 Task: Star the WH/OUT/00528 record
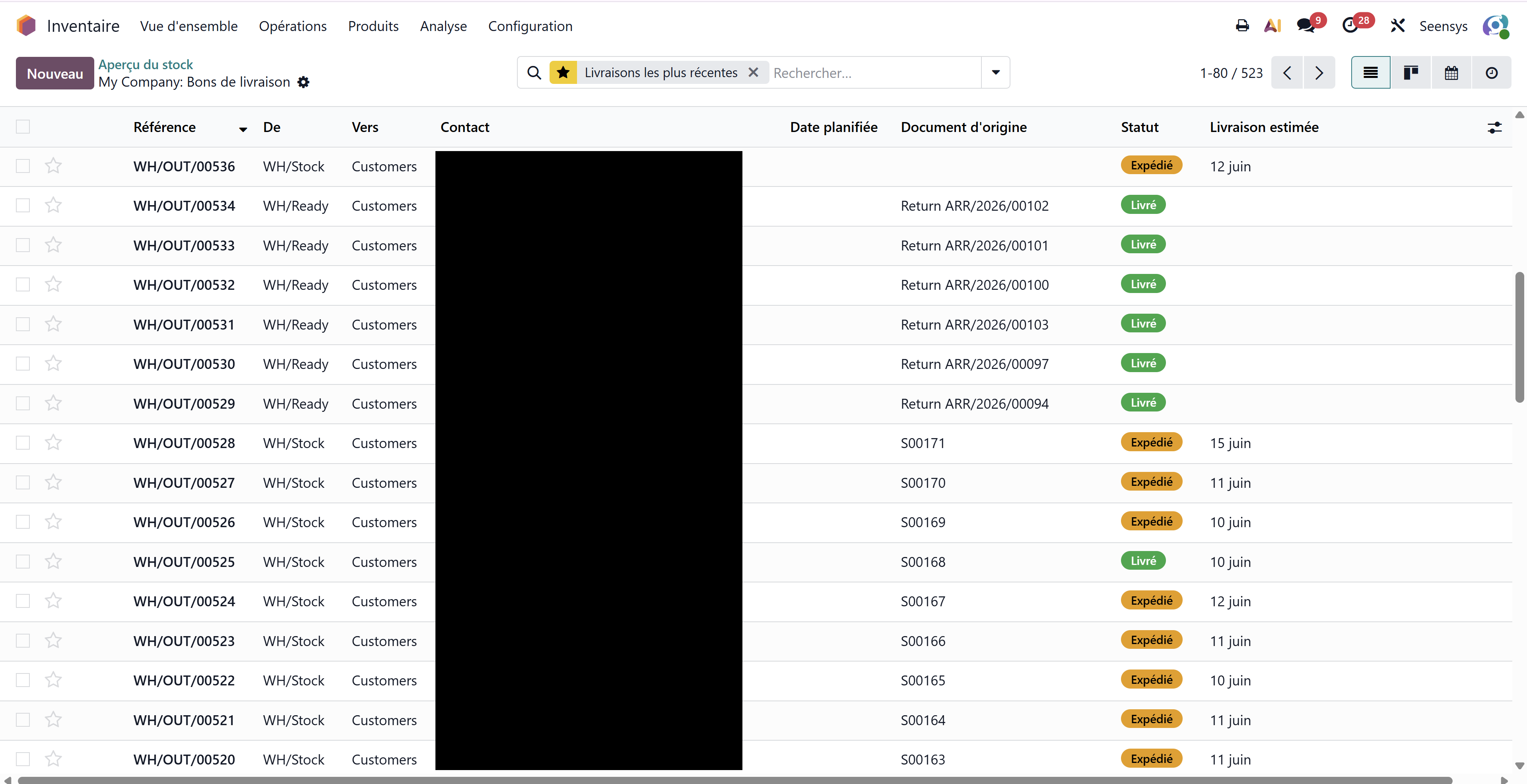click(53, 442)
